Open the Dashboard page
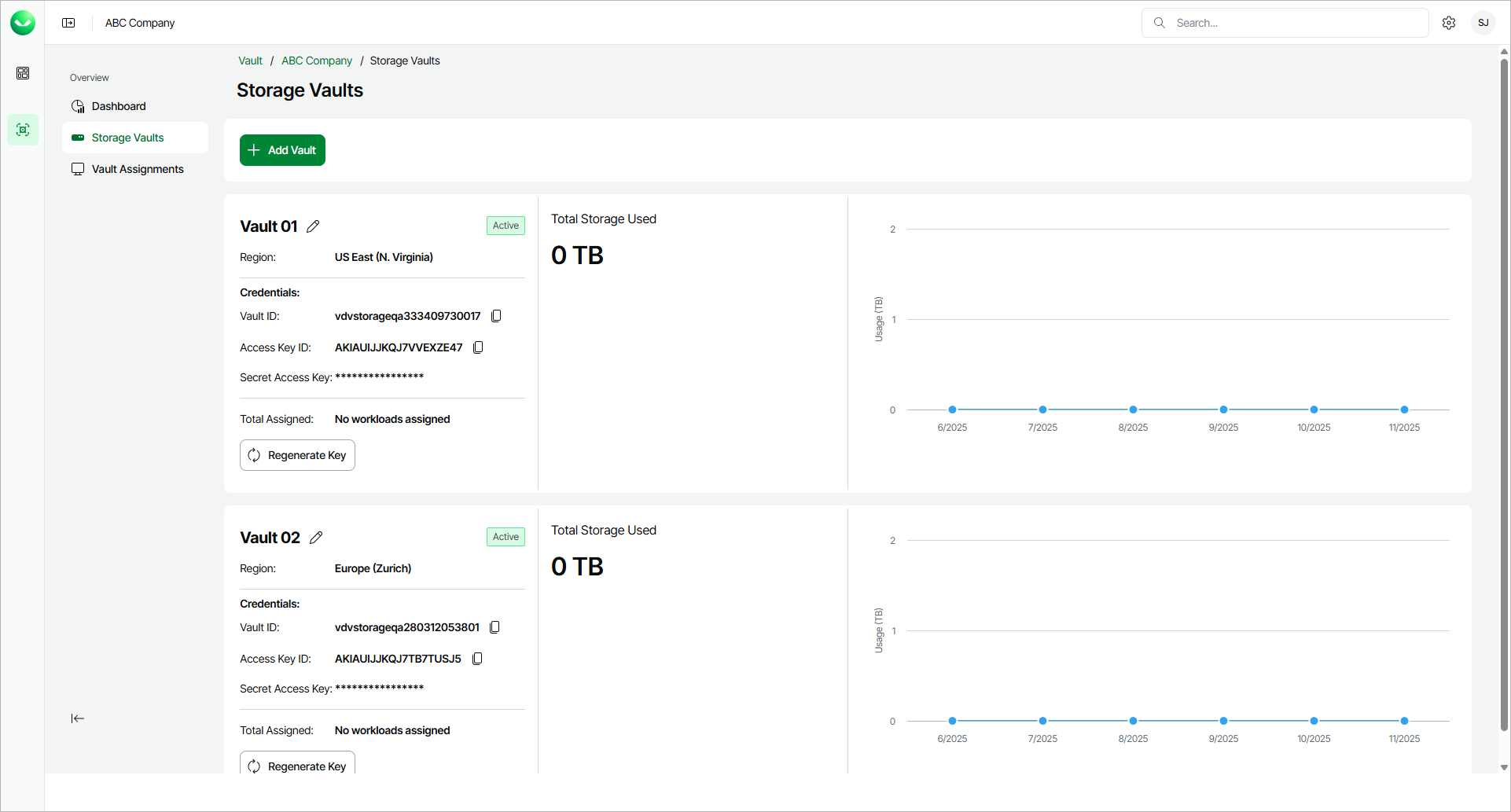The height and width of the screenshot is (812, 1511). click(x=119, y=106)
